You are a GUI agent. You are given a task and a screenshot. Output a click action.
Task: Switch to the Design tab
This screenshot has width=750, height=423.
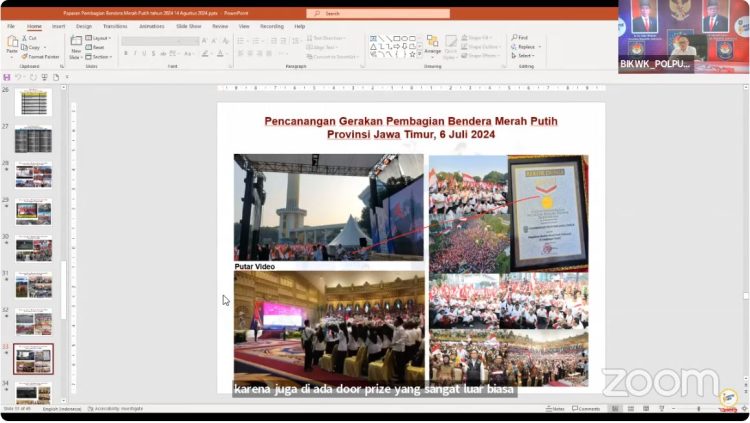(84, 26)
